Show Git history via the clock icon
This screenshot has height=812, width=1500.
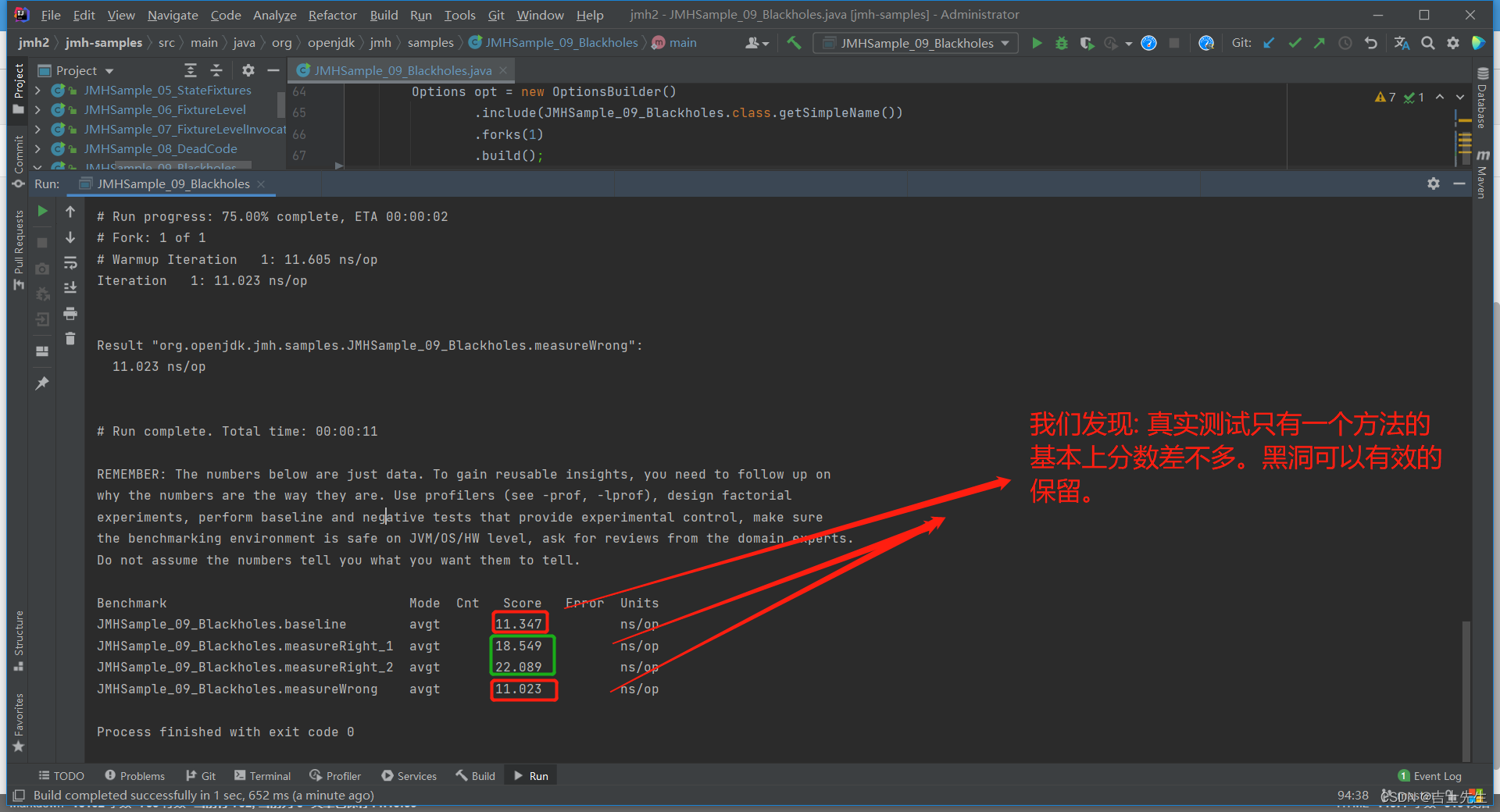(1345, 43)
